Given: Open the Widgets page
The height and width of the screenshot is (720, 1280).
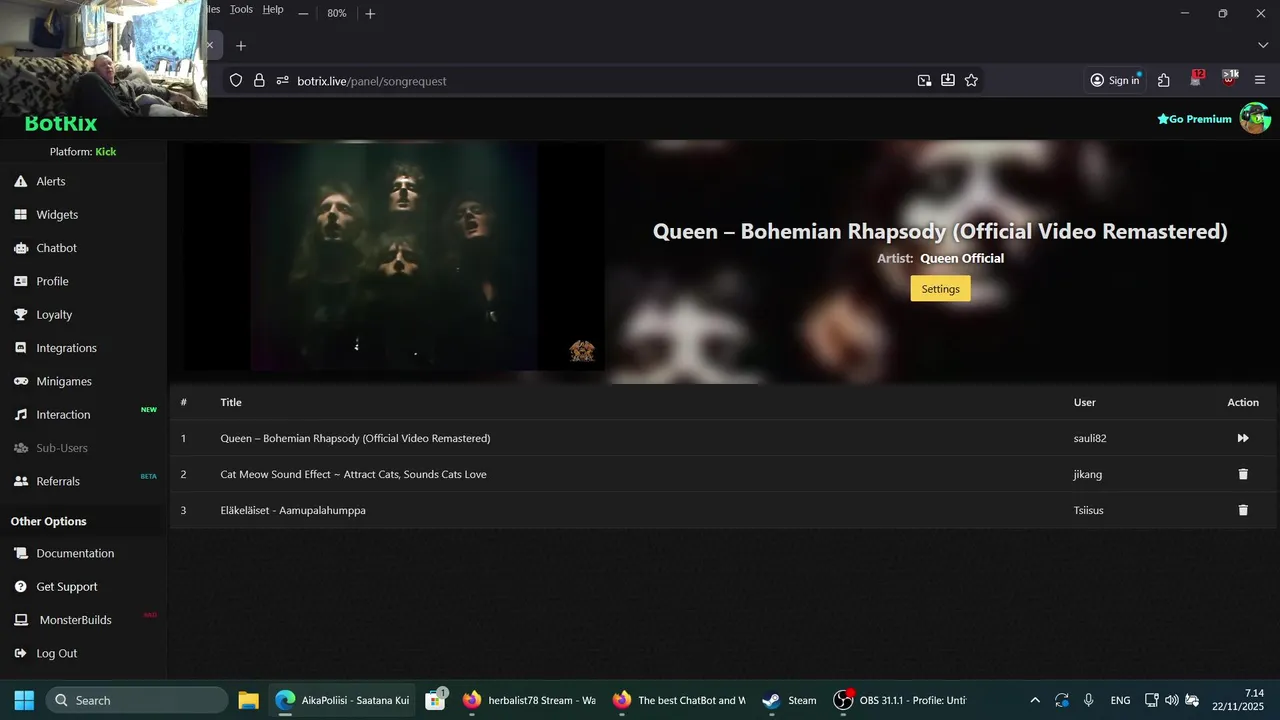Looking at the screenshot, I should [56, 215].
